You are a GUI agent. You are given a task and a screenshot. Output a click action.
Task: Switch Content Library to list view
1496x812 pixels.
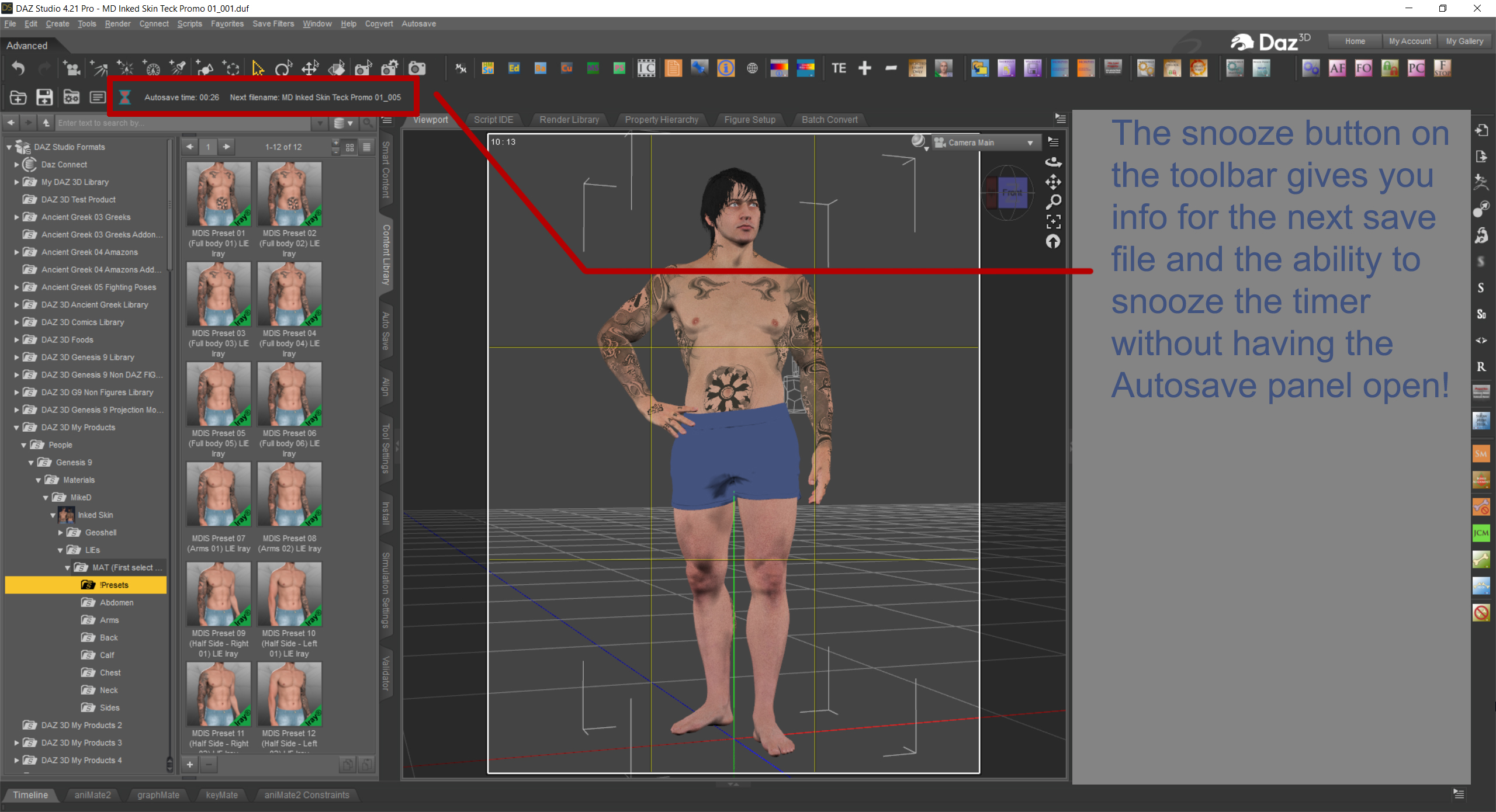(366, 147)
